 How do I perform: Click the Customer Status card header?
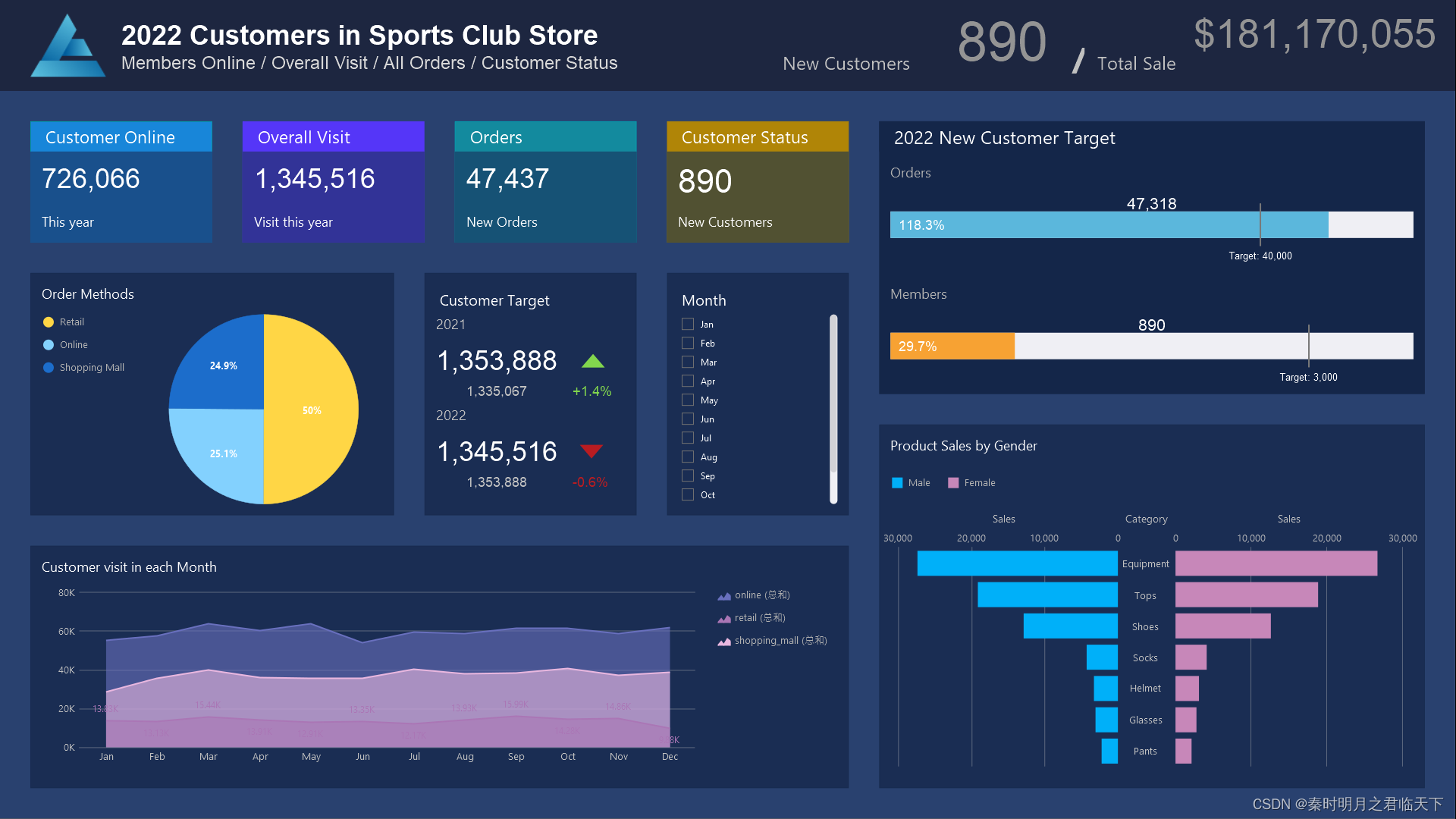(757, 137)
